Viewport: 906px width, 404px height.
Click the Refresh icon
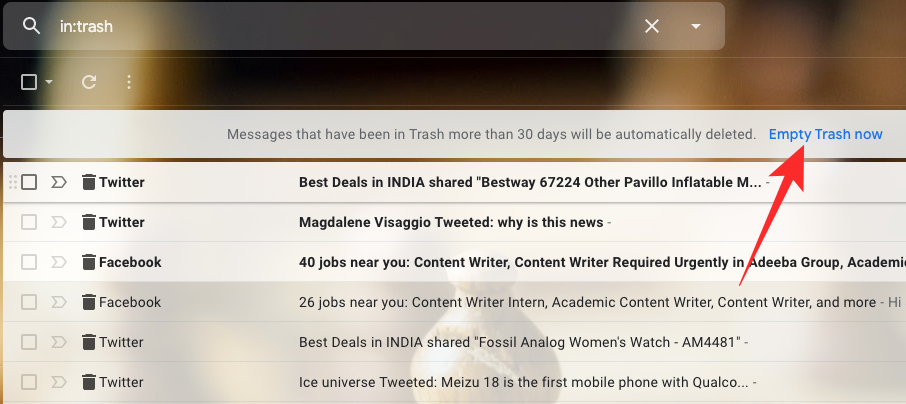pos(89,82)
